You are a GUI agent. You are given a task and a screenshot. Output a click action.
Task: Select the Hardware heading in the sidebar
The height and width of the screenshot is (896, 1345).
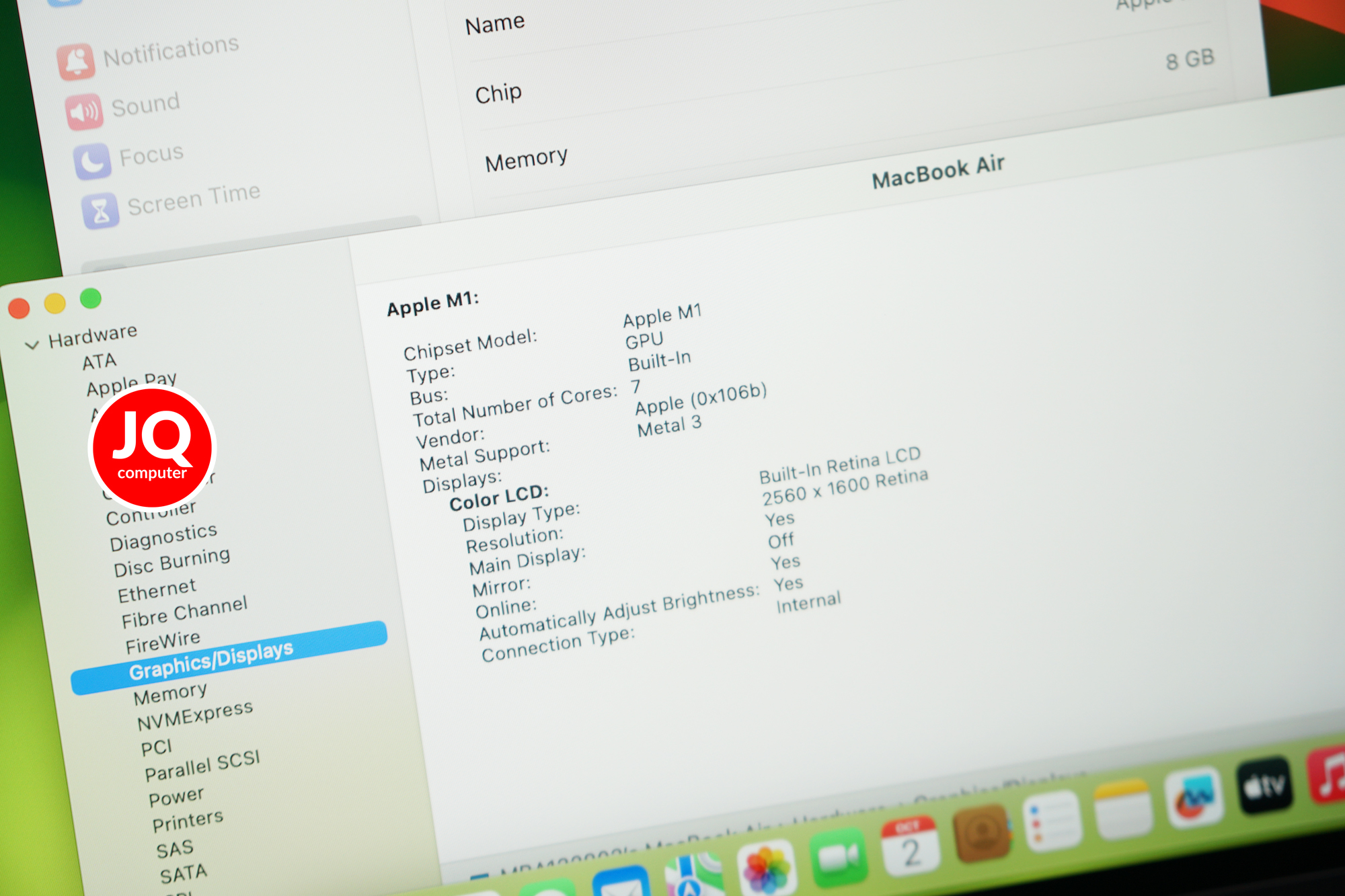tap(93, 335)
